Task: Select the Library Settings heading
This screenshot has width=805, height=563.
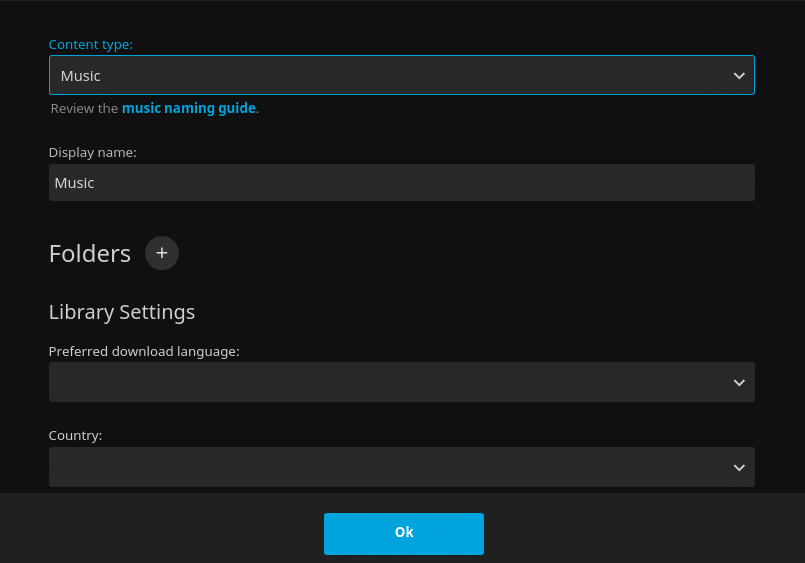Action: (122, 312)
